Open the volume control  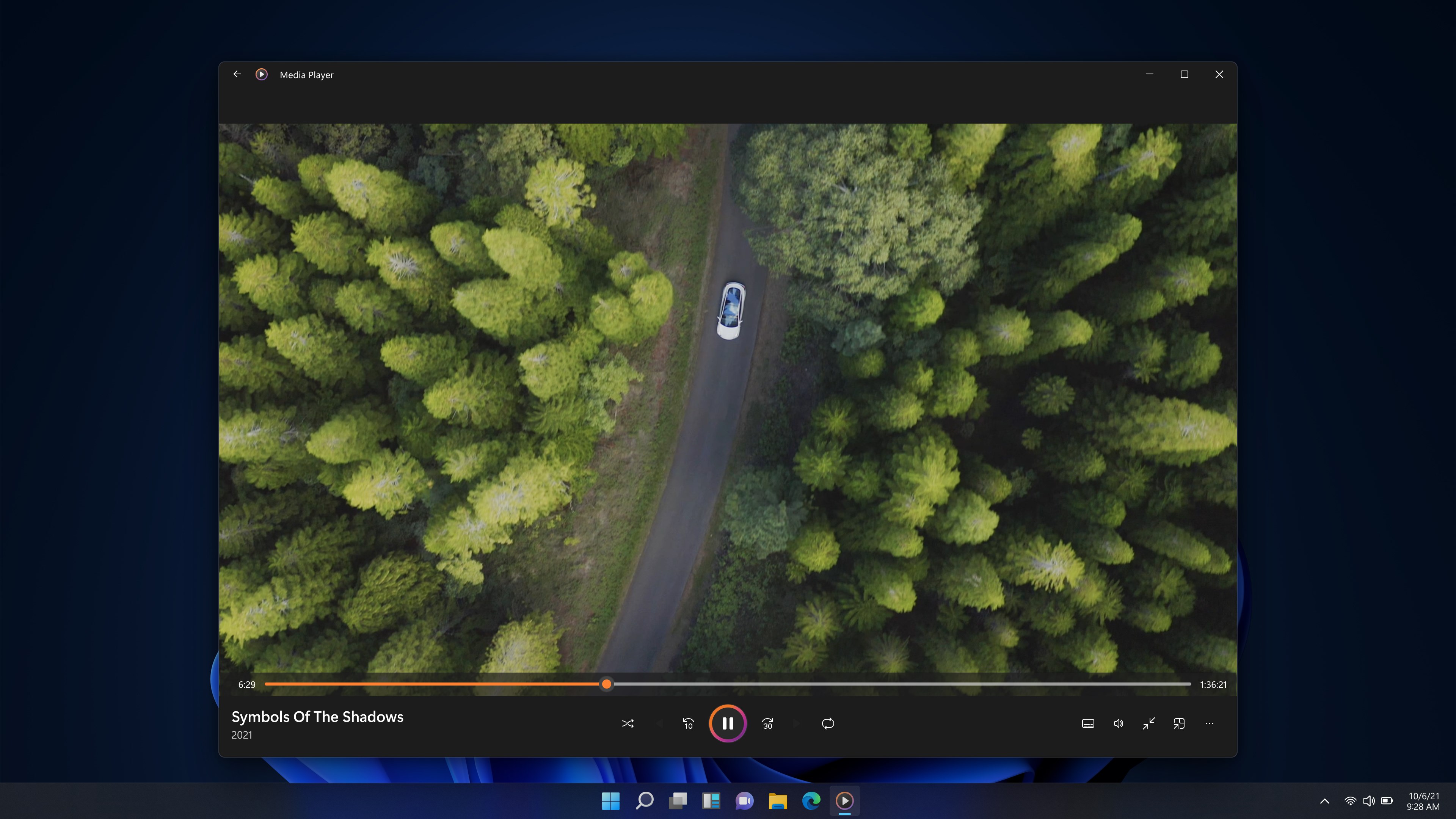(1118, 723)
